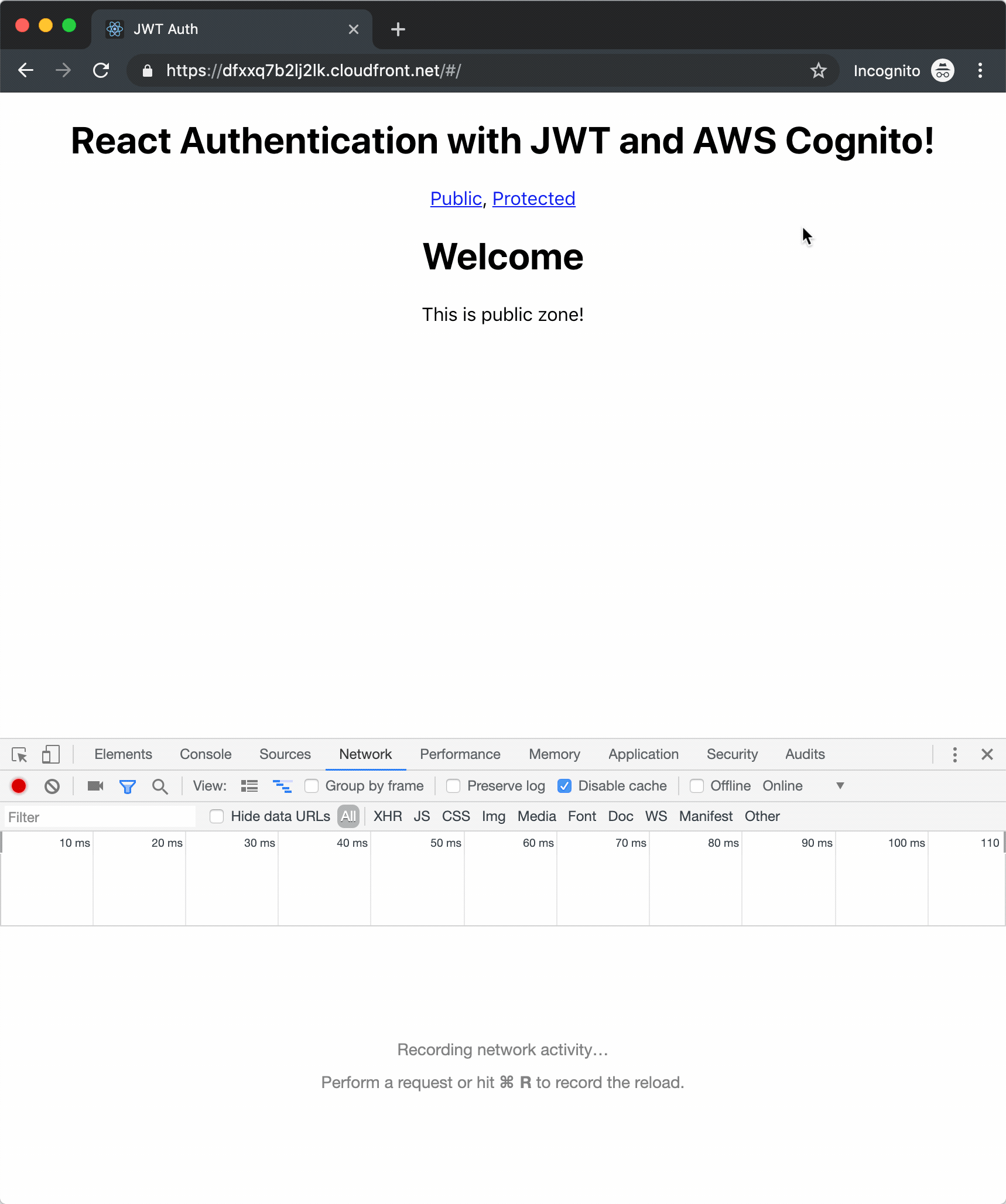Follow the Public link
This screenshot has width=1006, height=1204.
click(456, 199)
